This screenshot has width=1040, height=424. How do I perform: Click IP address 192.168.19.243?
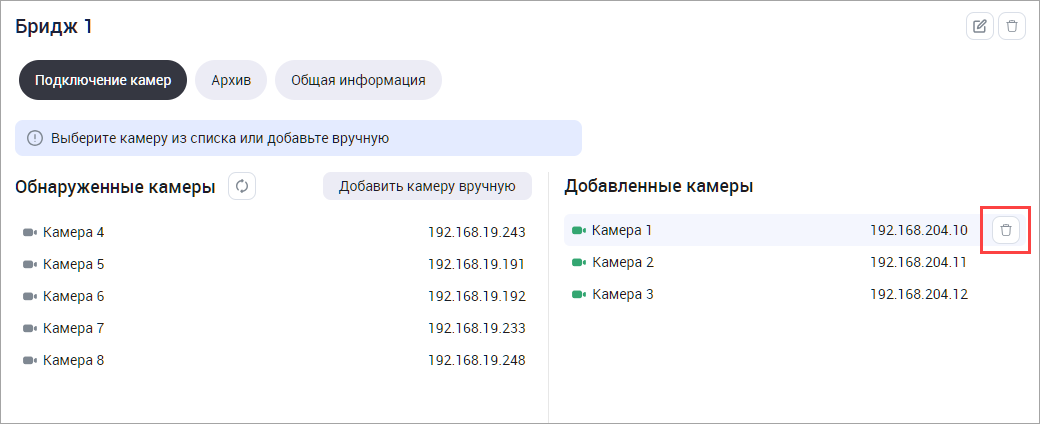click(476, 232)
